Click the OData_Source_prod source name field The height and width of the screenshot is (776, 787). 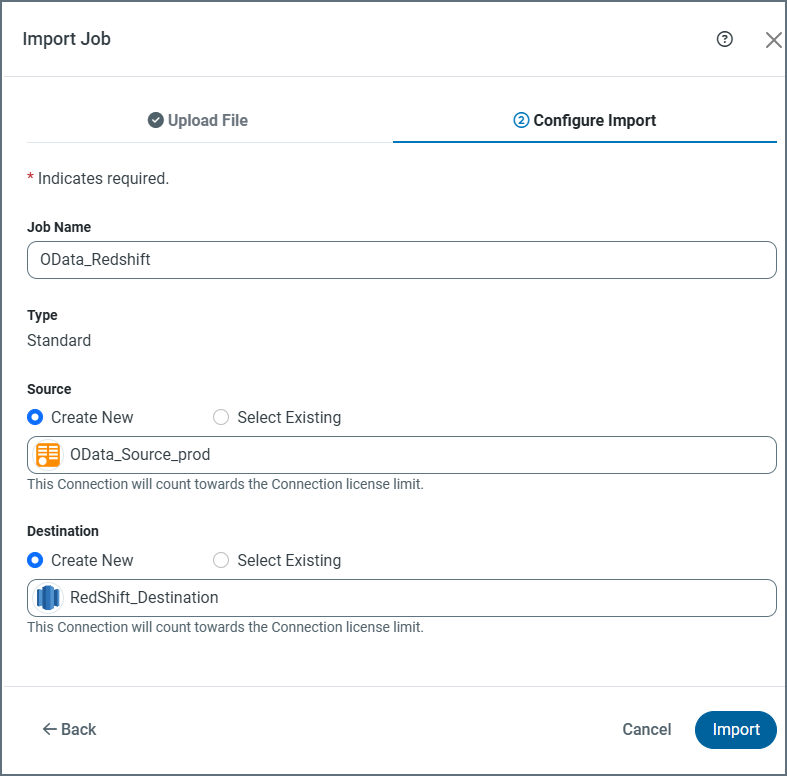(x=420, y=455)
